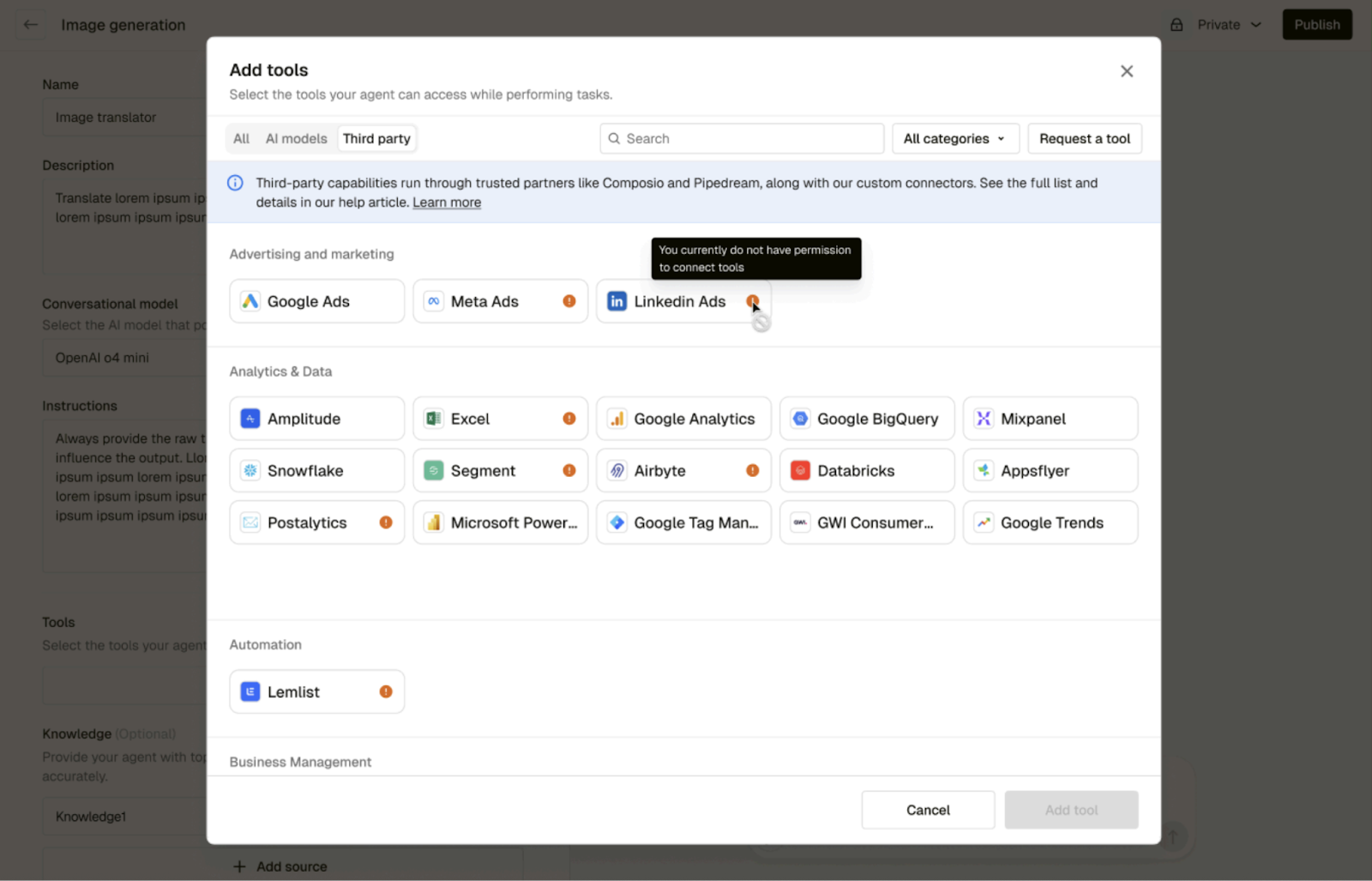Switch to the AI models tab

296,138
